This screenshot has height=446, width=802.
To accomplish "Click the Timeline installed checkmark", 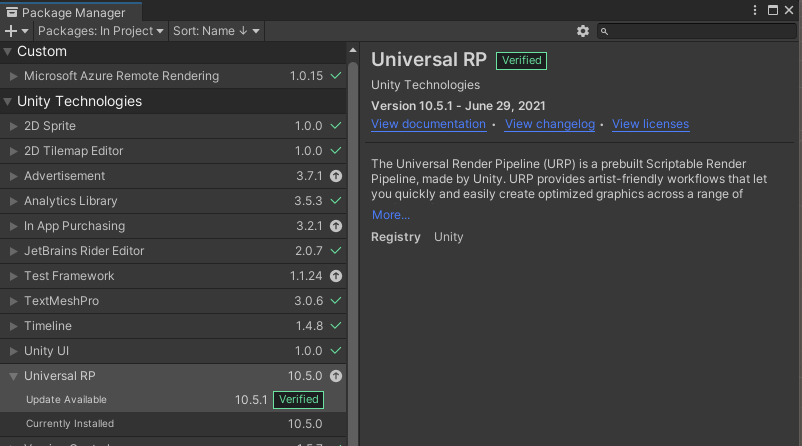I will [x=336, y=326].
